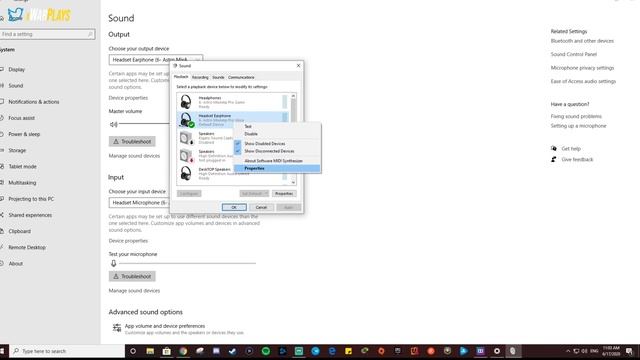
Task: Select the not plugged in Speakers icon
Action: coord(187,156)
